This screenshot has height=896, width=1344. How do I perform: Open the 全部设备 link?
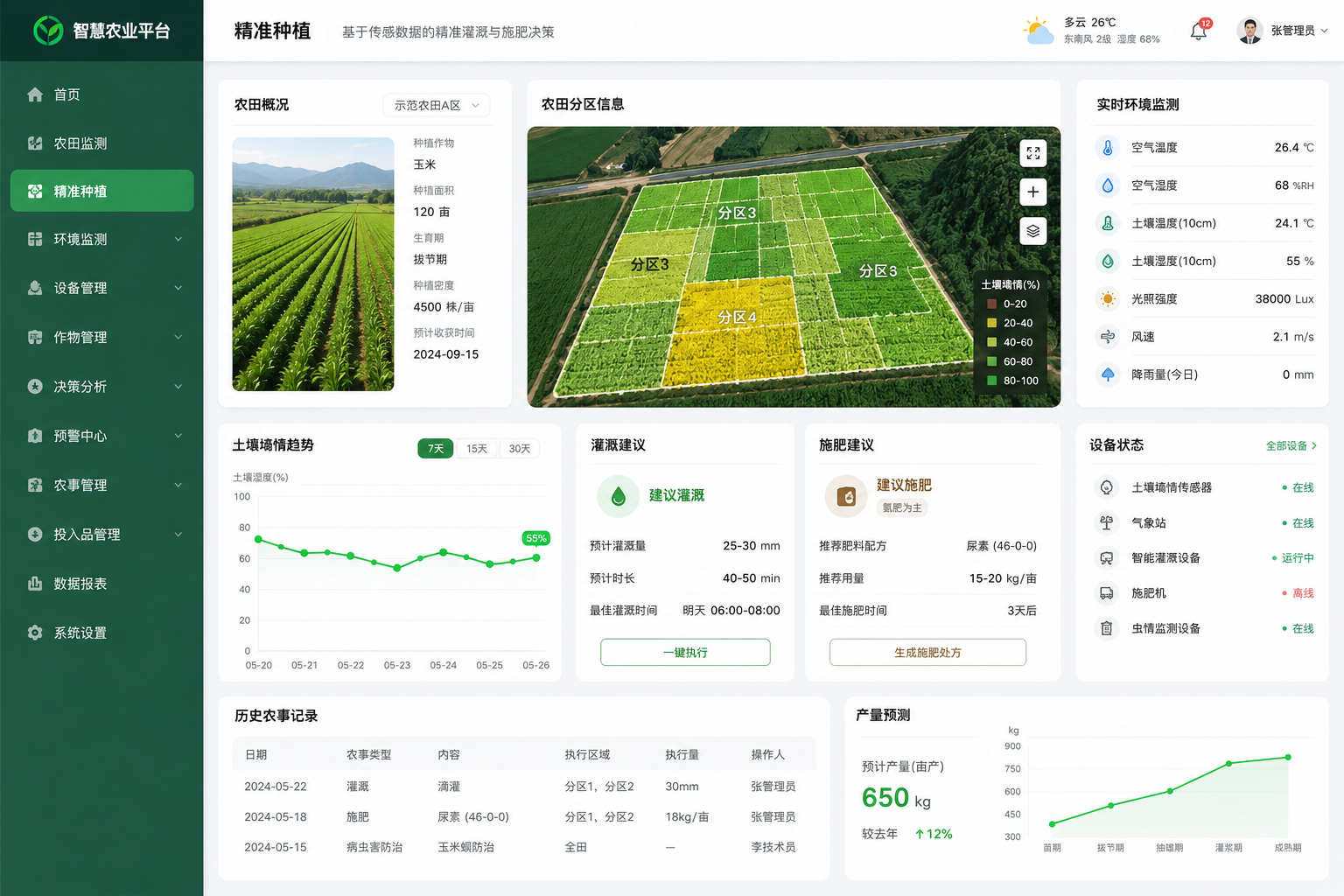click(1291, 445)
